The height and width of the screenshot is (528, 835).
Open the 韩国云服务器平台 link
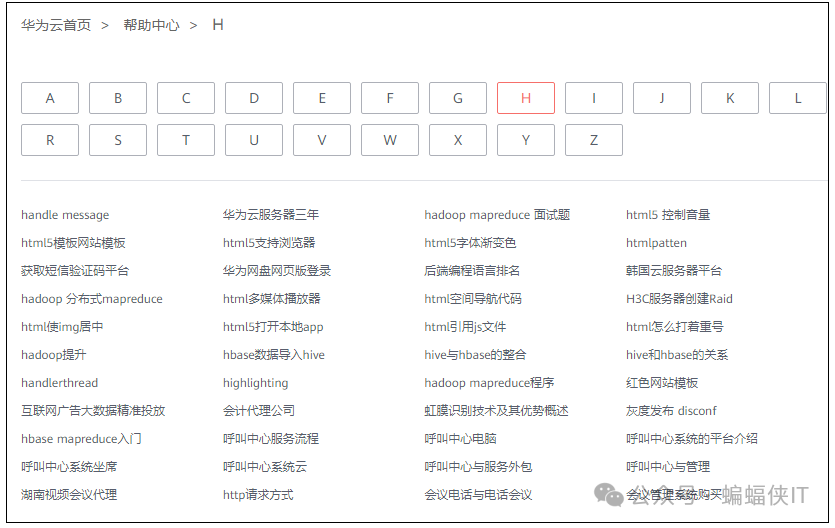[674, 271]
